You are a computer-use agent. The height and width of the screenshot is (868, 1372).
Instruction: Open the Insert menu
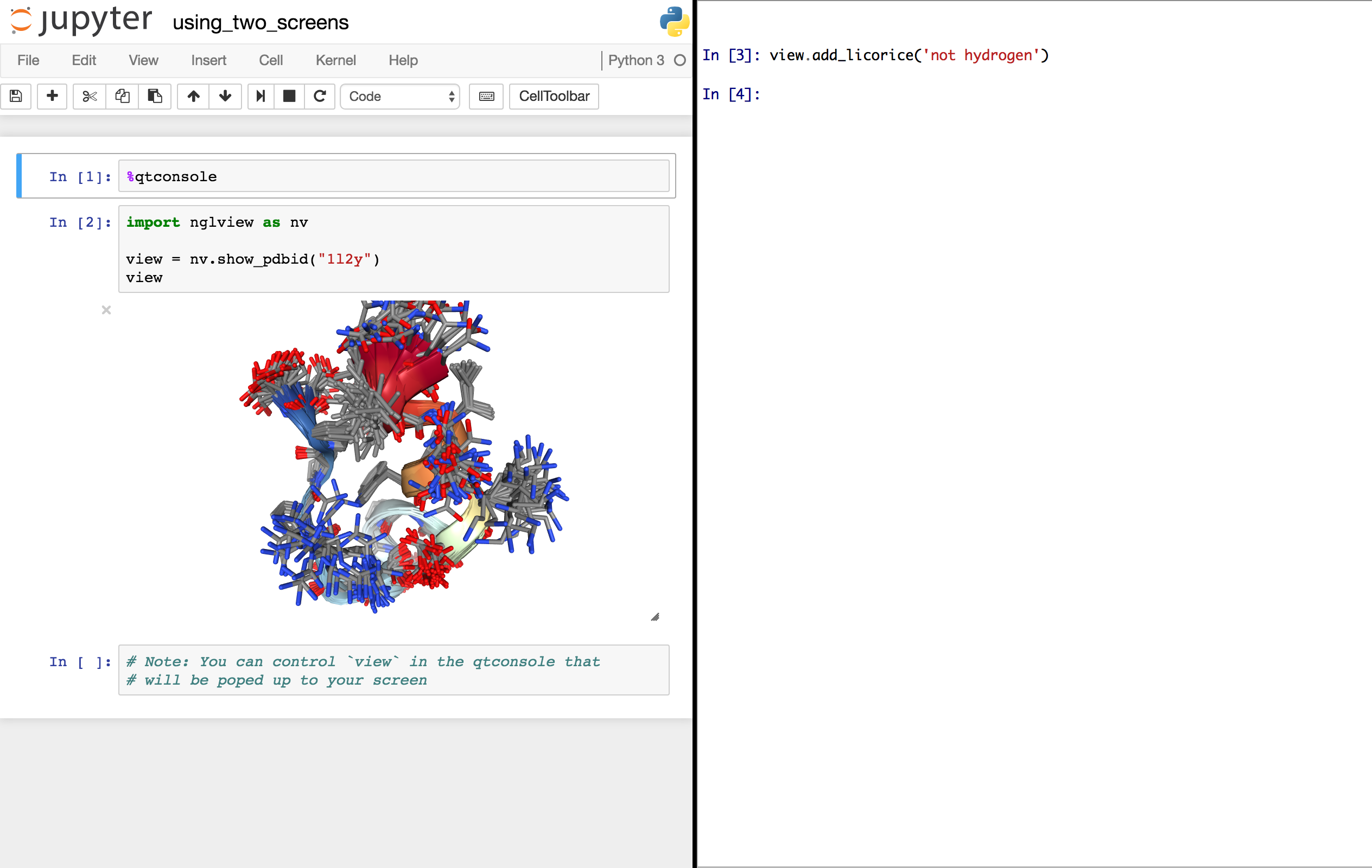[208, 60]
